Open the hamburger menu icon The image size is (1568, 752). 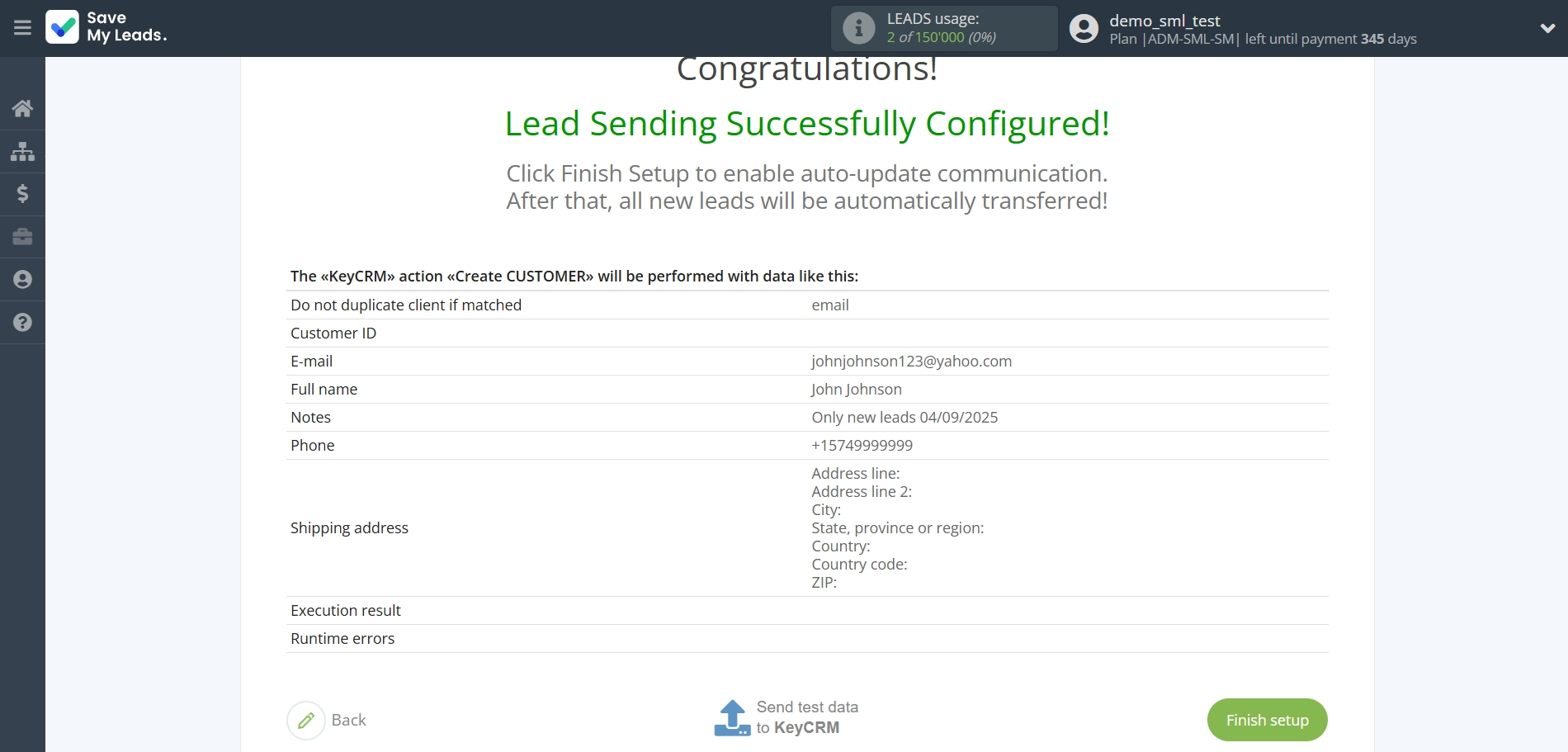click(22, 28)
